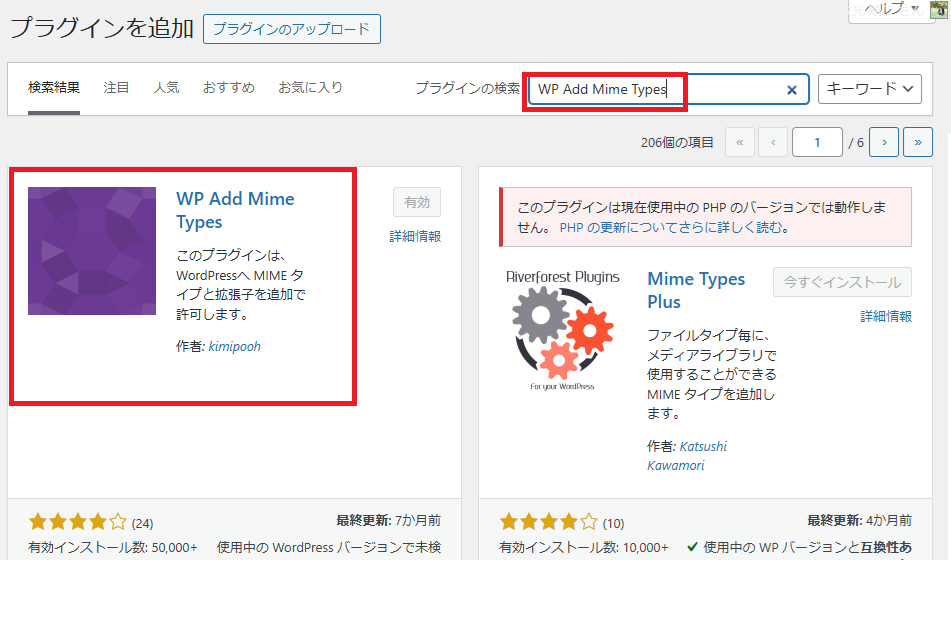Clear the search field with the X icon
951x642 pixels.
pyautogui.click(x=791, y=90)
